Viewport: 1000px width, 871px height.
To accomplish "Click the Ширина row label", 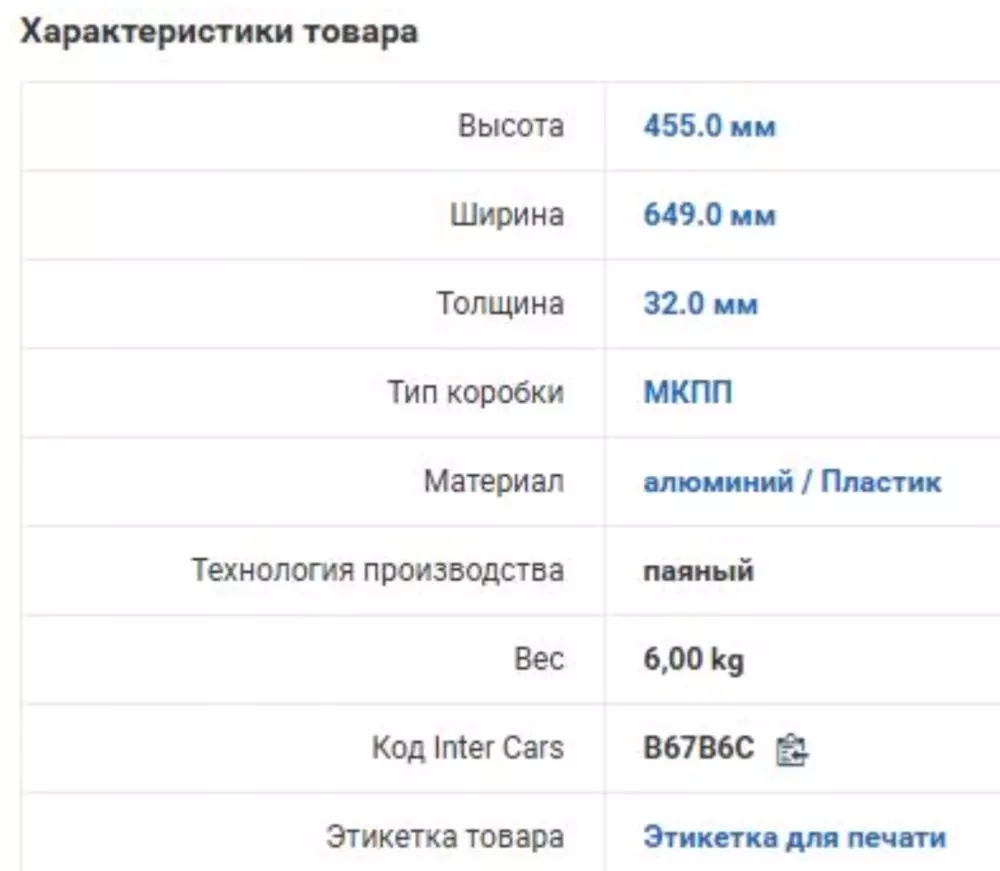I will click(506, 215).
